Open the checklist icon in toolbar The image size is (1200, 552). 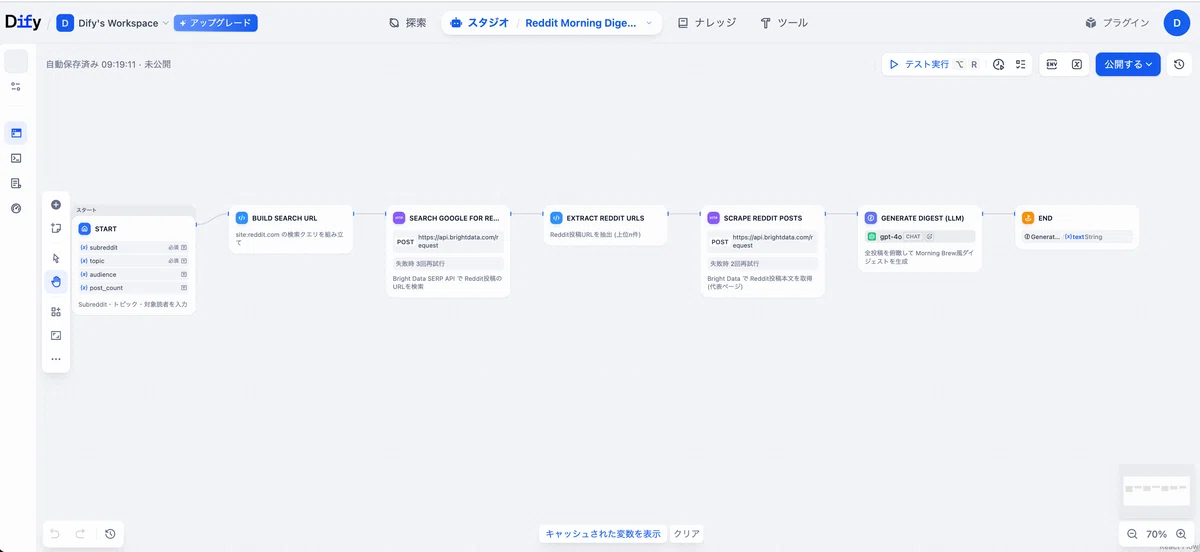(1021, 64)
